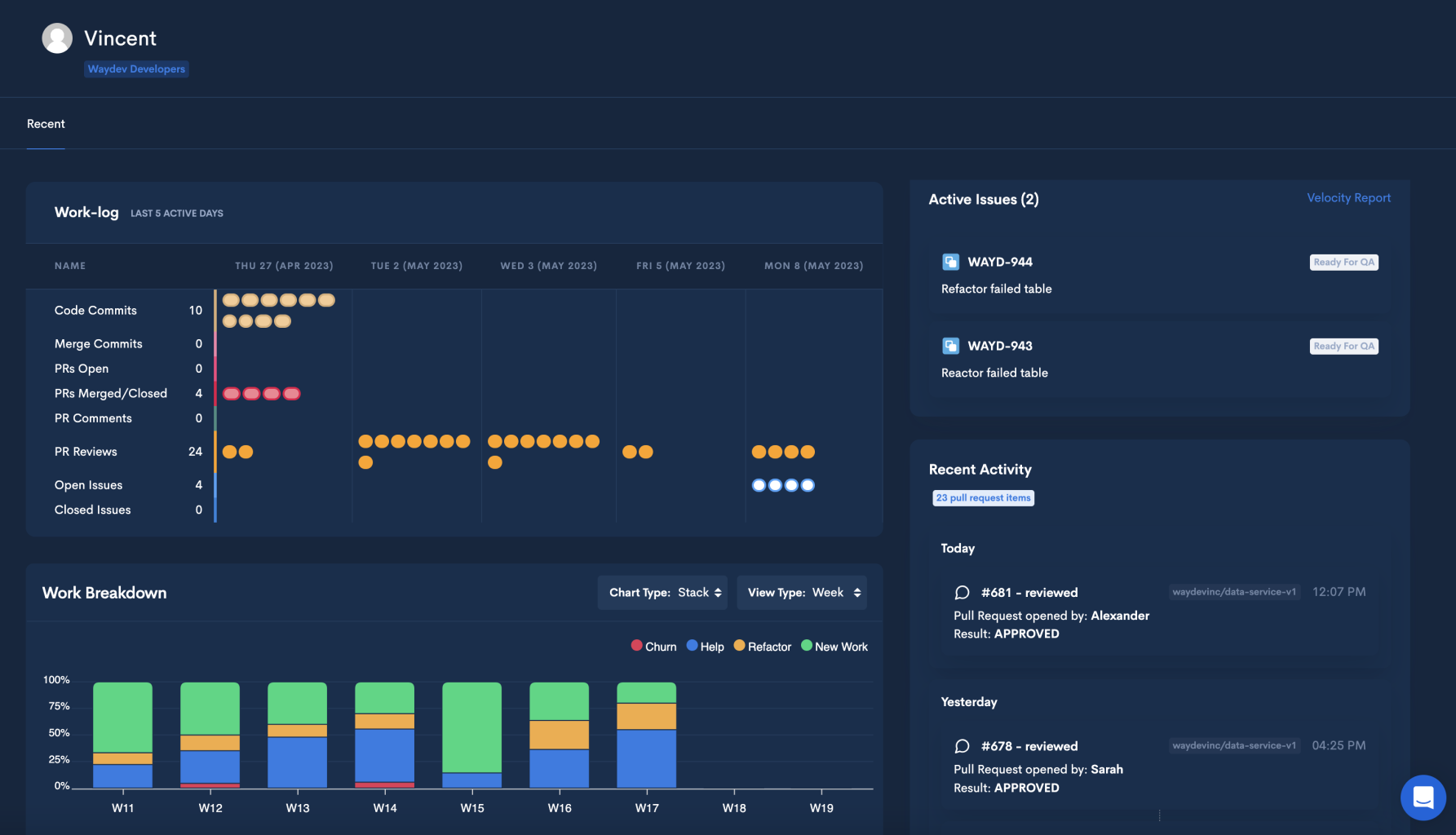1456x835 pixels.
Task: Click Ready For QA badge on WAYD-944
Action: 1343,262
